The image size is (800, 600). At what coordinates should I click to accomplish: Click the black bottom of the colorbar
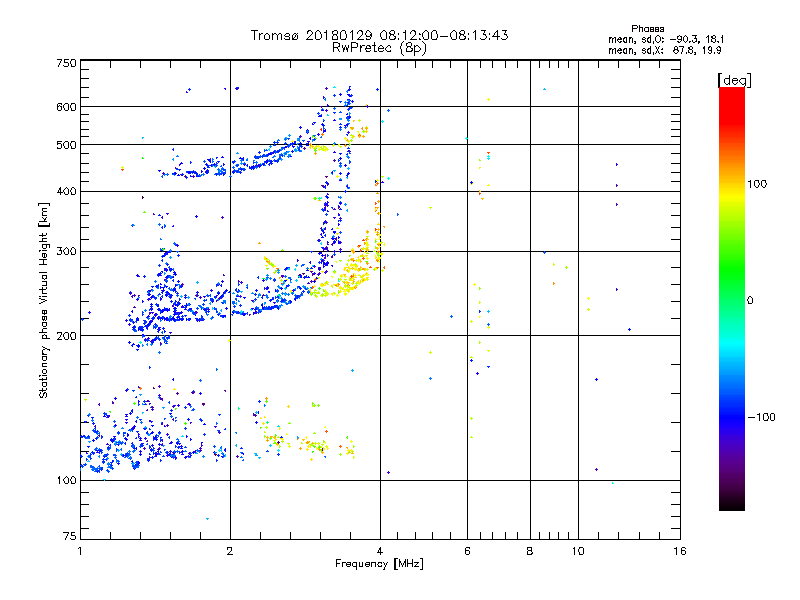[x=732, y=503]
